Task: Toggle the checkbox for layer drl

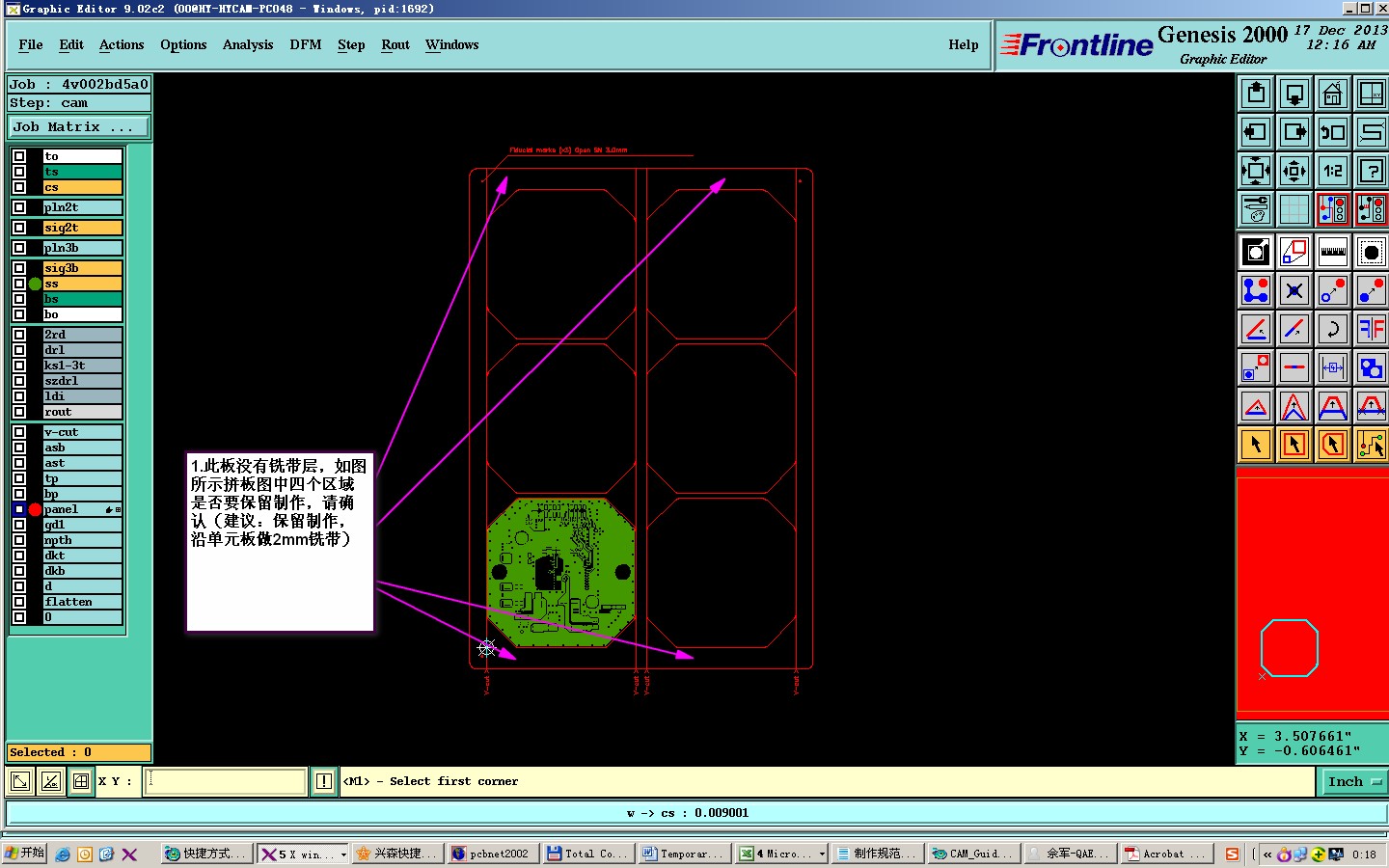Action: 19,350
